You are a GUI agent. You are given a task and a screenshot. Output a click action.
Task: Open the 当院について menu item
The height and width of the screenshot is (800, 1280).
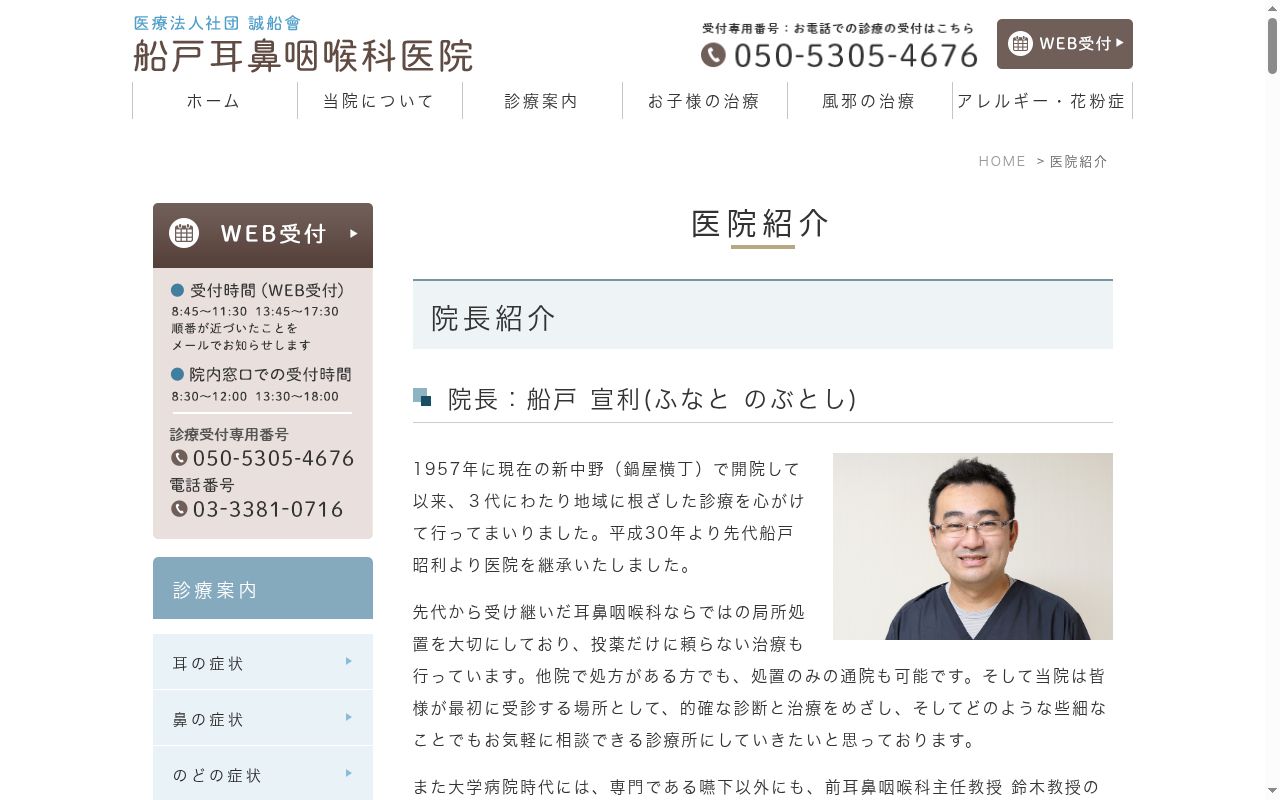(x=379, y=101)
